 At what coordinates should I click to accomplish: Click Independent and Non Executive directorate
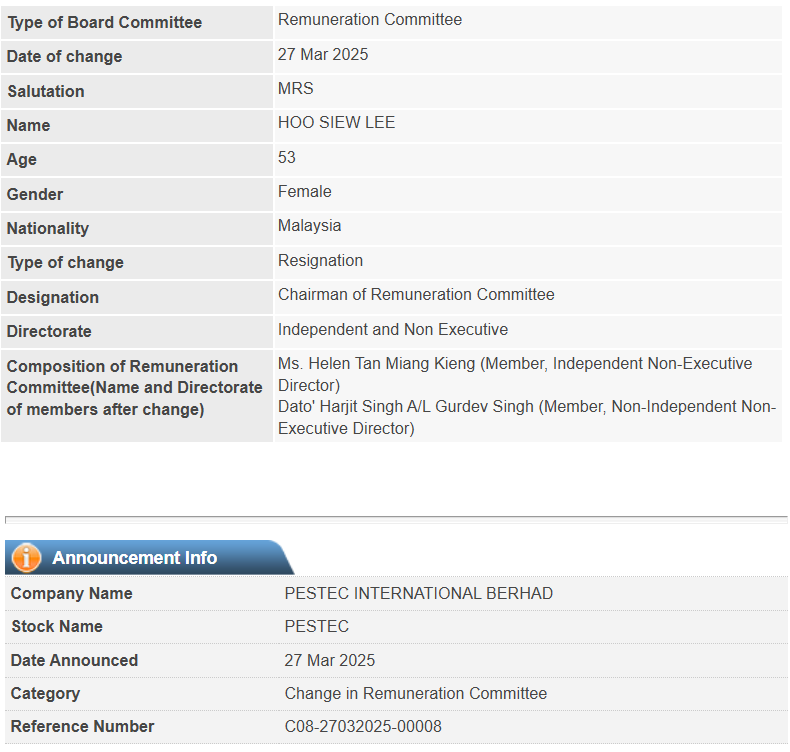(393, 329)
